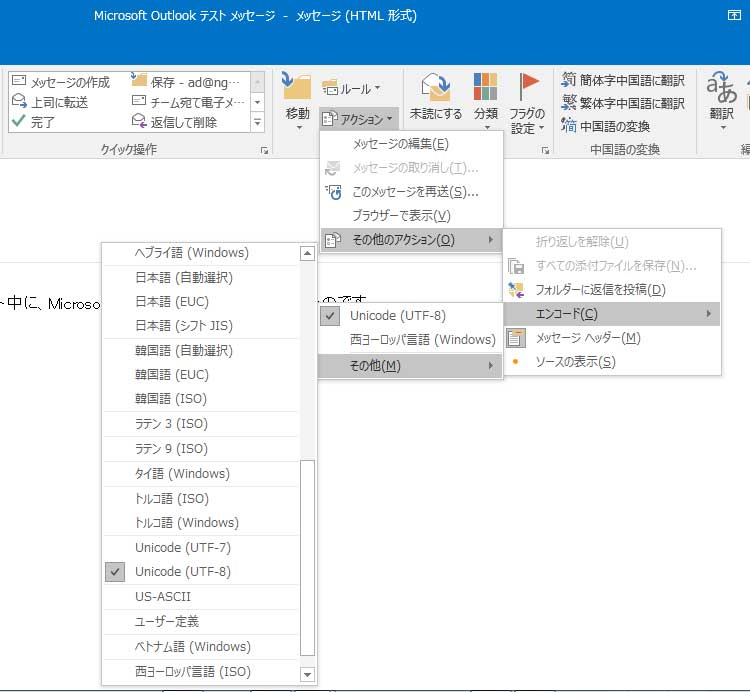Open the Rules (ルール) dropdown
750x692 pixels.
[x=350, y=89]
